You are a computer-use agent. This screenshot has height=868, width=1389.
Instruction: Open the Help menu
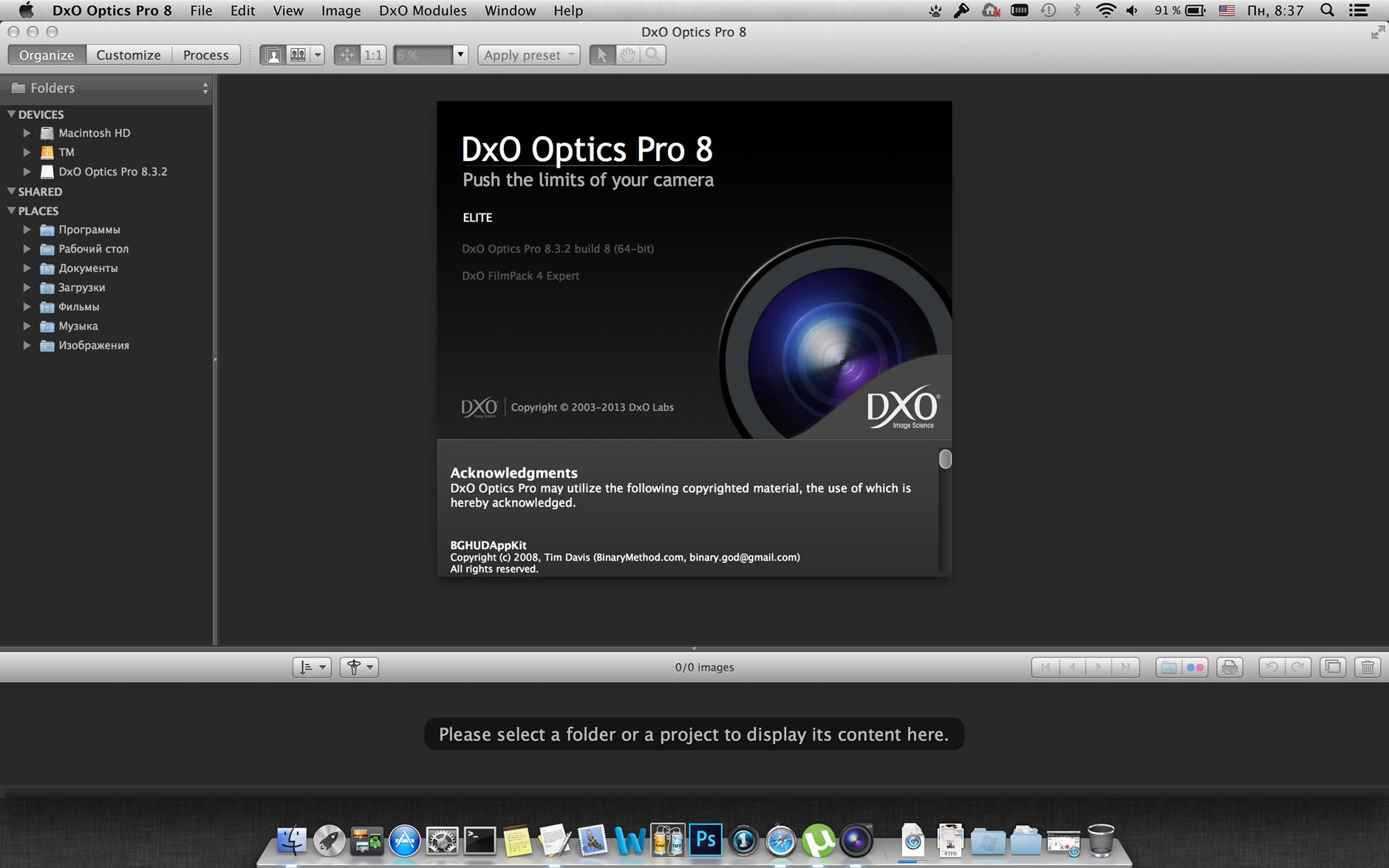[x=568, y=10]
